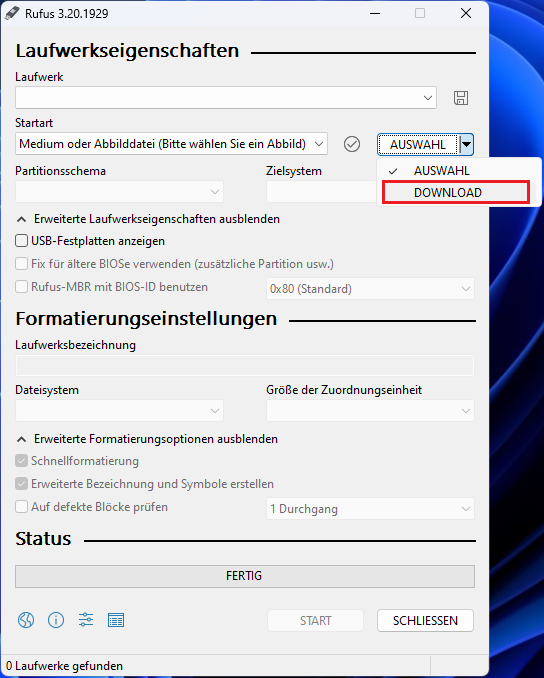This screenshot has width=544, height=678.
Task: Close the Rufus window
Action: 466,13
